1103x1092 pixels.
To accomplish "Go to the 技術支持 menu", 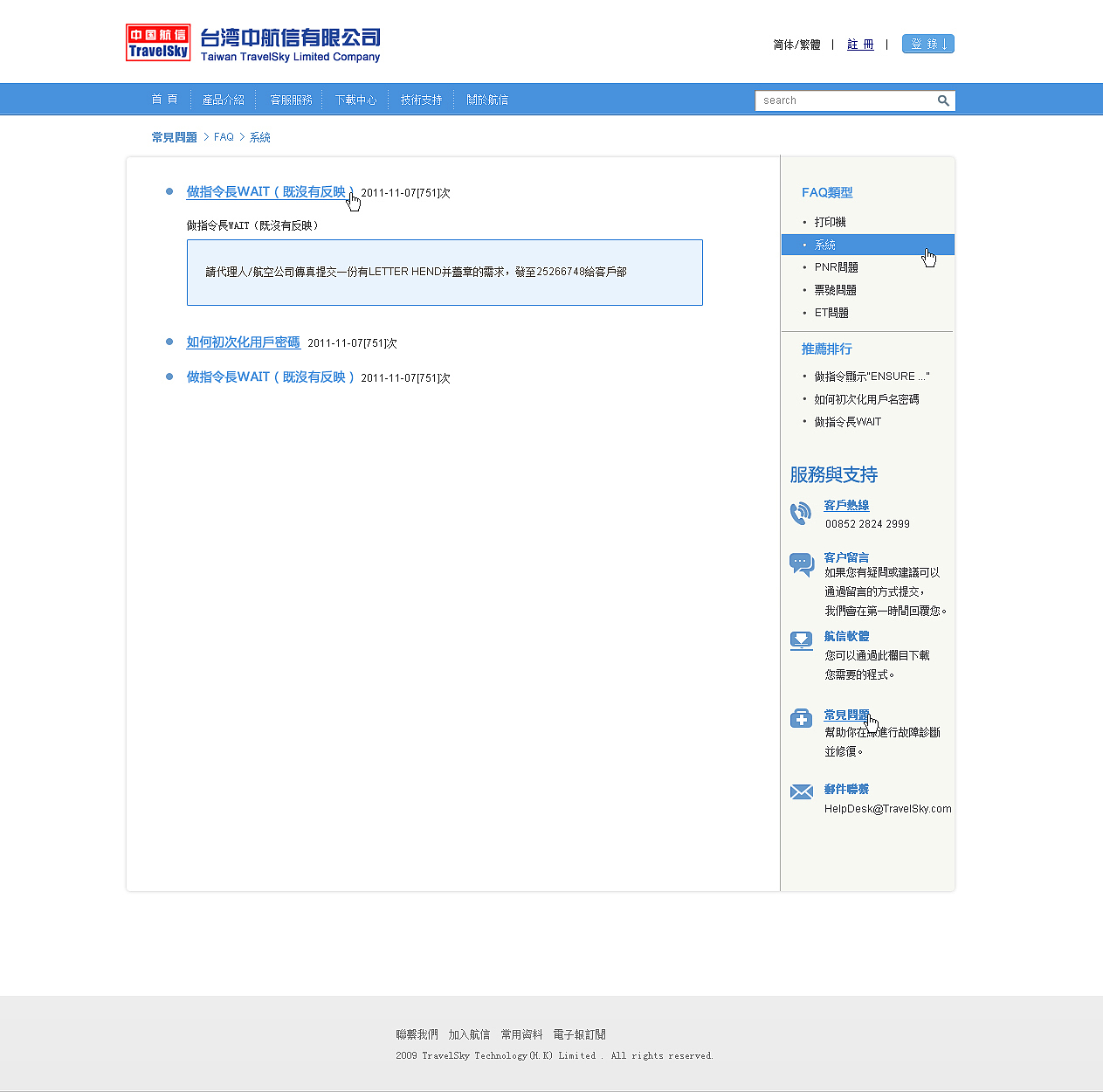I will (421, 100).
